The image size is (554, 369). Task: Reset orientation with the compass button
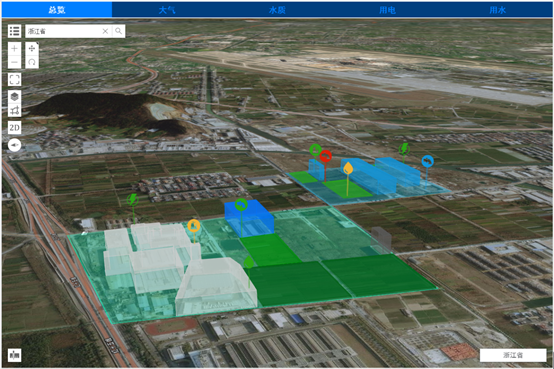14,145
